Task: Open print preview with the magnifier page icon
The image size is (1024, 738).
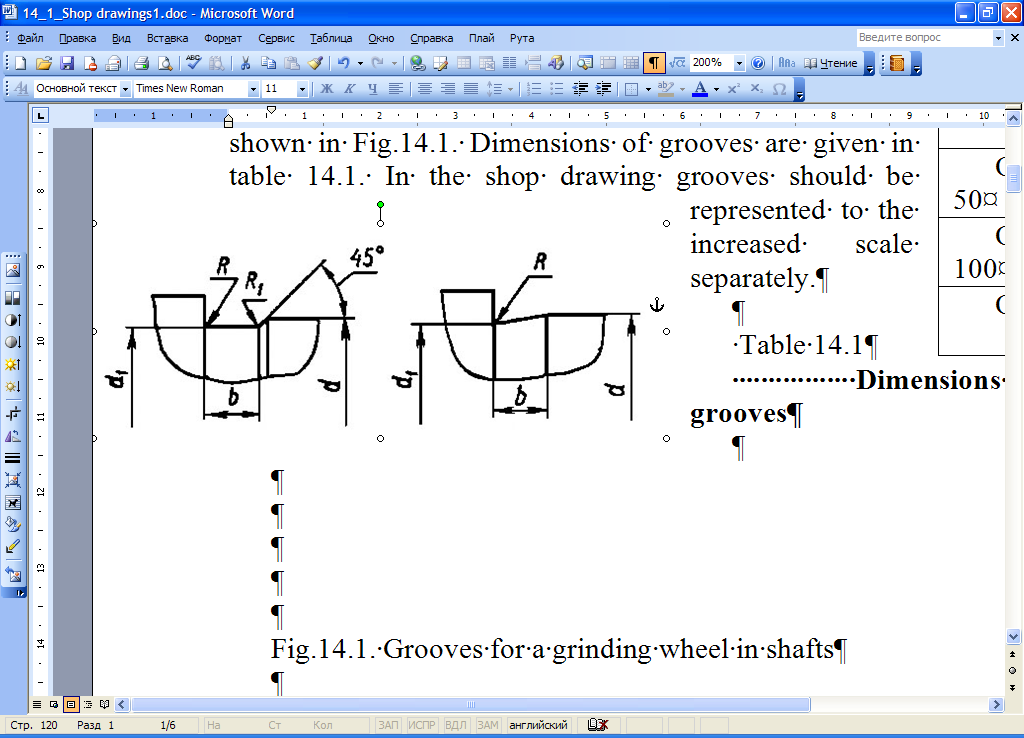Action: pyautogui.click(x=165, y=63)
